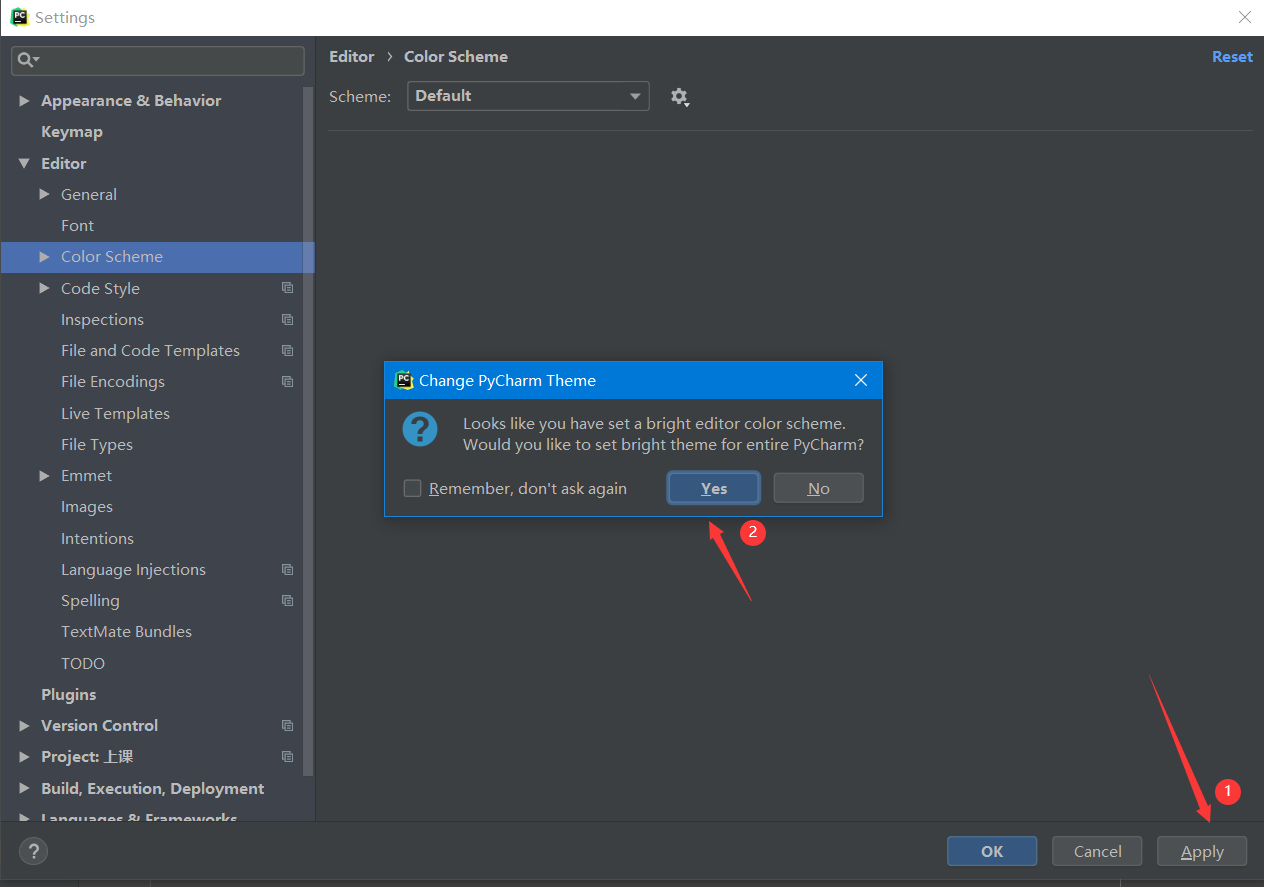Click the Editor breadcrumb
This screenshot has width=1264, height=887.
[x=352, y=57]
